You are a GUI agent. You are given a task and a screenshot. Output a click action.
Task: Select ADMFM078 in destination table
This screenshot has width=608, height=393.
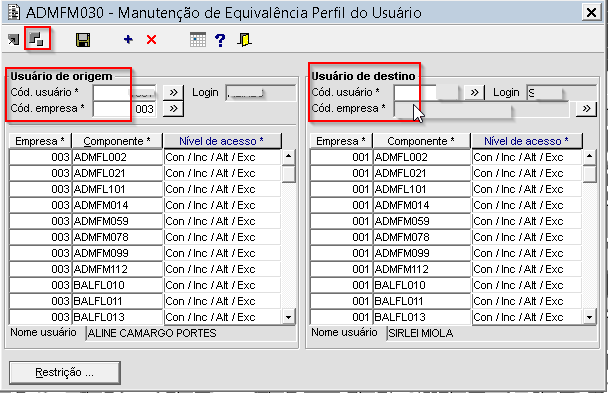tap(421, 237)
